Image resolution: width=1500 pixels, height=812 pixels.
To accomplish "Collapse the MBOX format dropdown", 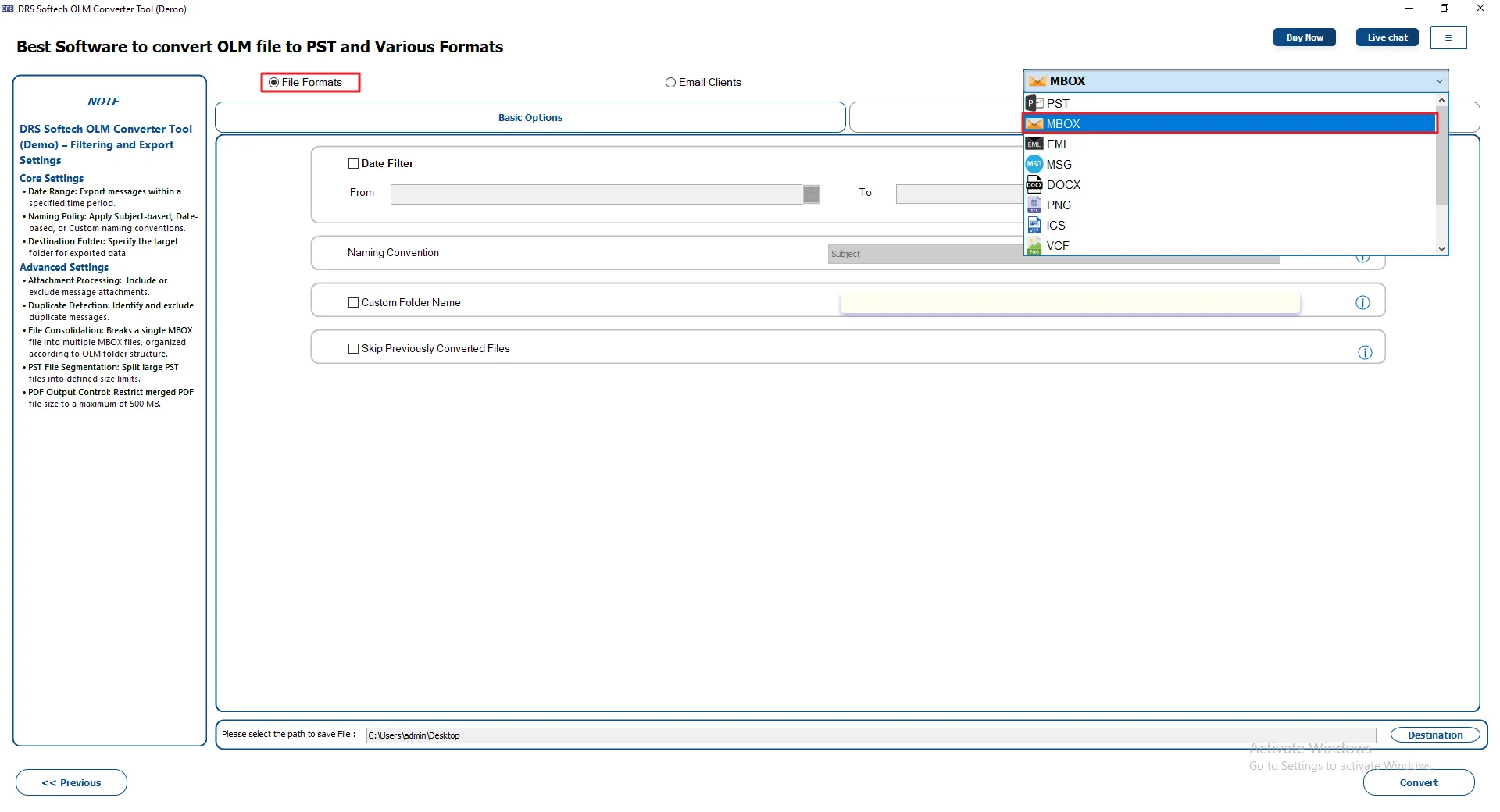I will [1439, 81].
